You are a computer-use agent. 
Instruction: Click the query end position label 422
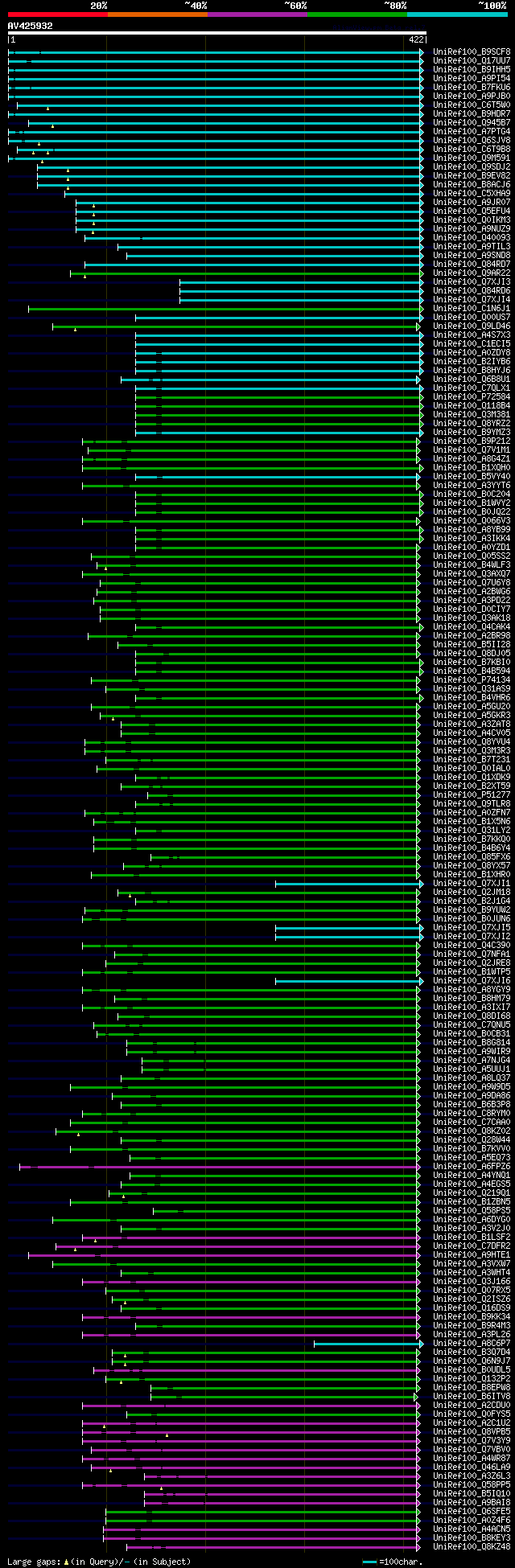coord(417,39)
